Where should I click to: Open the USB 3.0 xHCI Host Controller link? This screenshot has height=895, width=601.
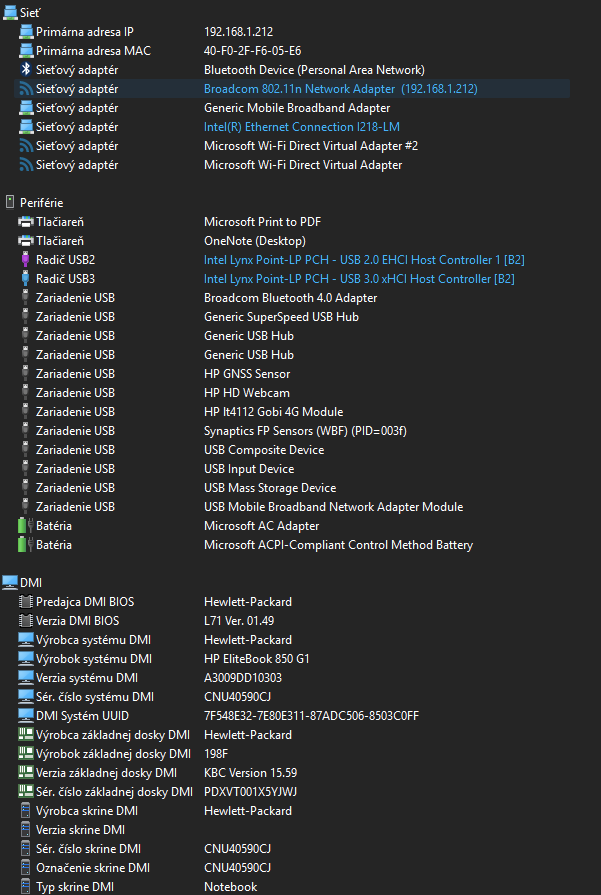360,279
